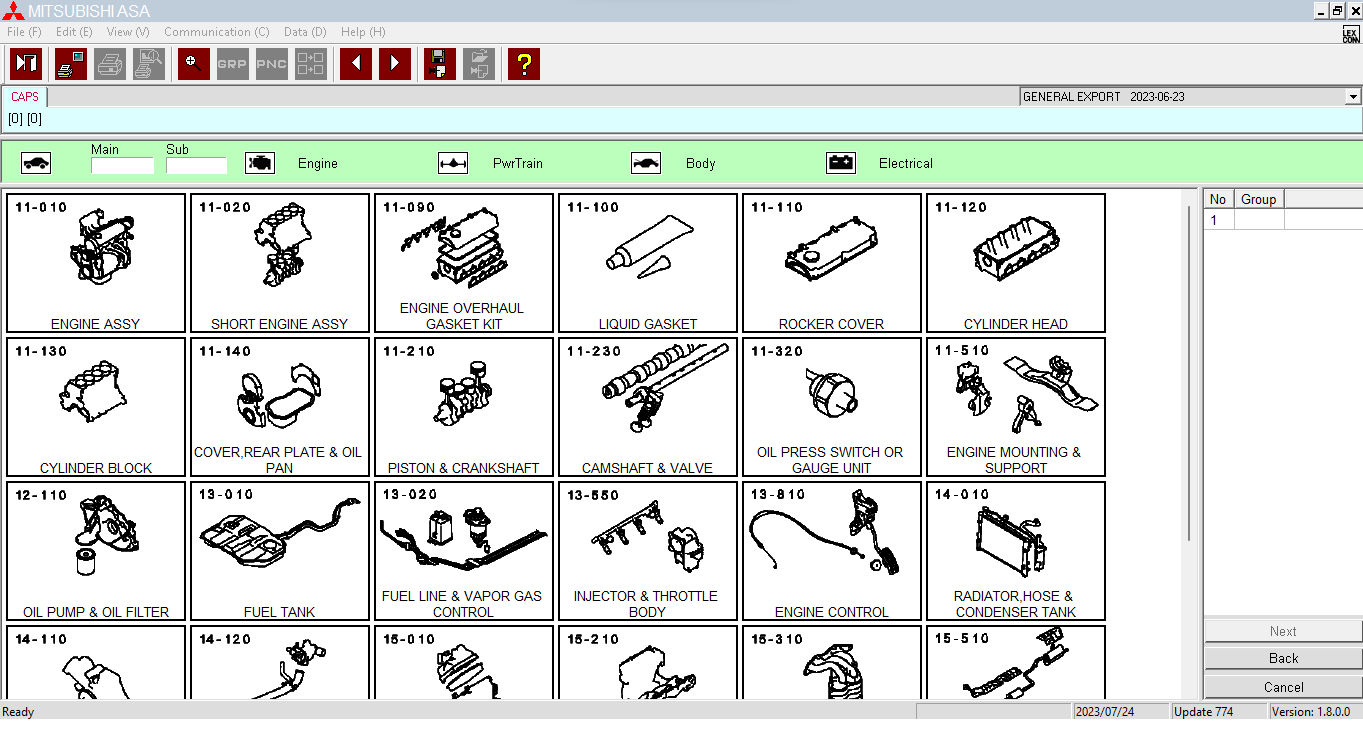
Task: Open the File menu
Action: click(24, 32)
